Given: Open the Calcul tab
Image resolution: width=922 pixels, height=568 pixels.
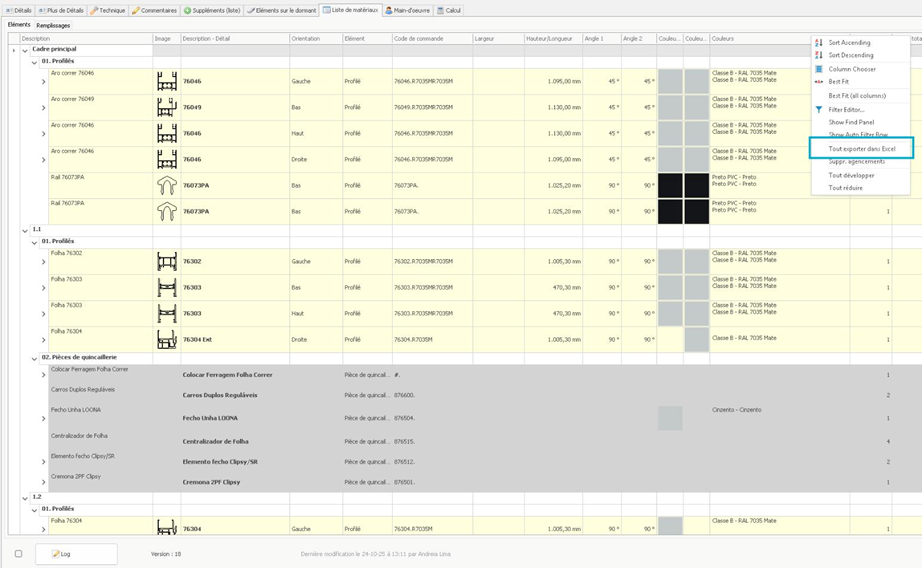Looking at the screenshot, I should point(450,10).
